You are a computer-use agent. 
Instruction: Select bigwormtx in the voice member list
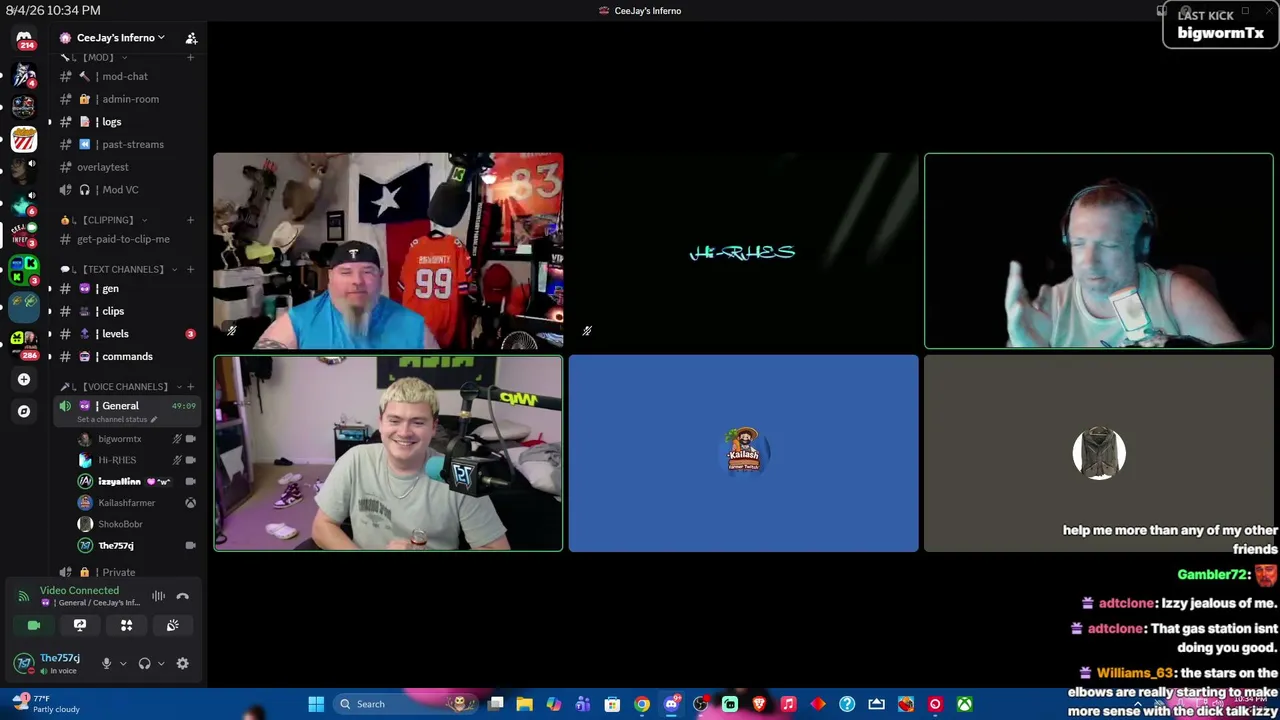point(137,439)
